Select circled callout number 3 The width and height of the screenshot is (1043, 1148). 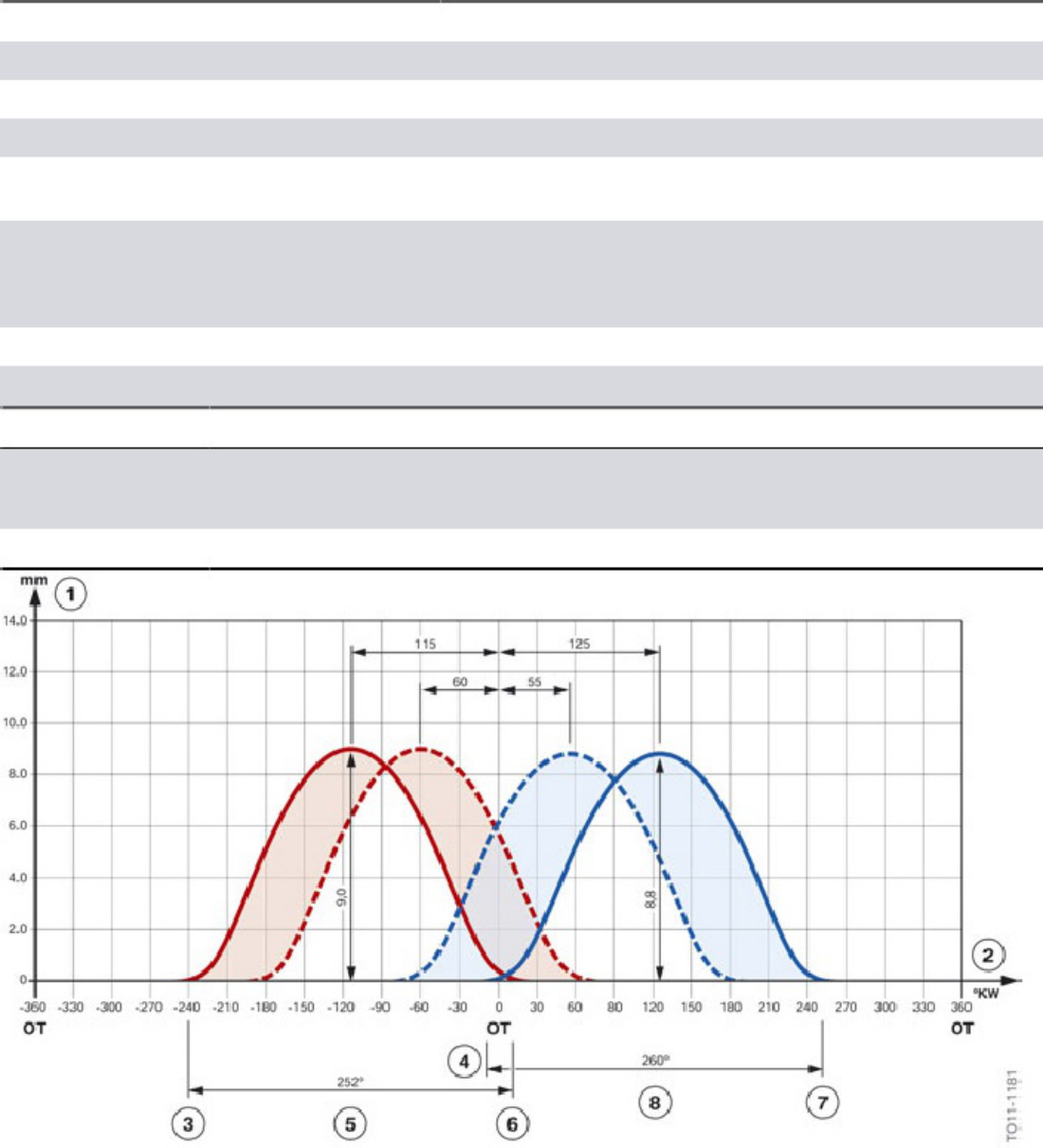point(188,1124)
